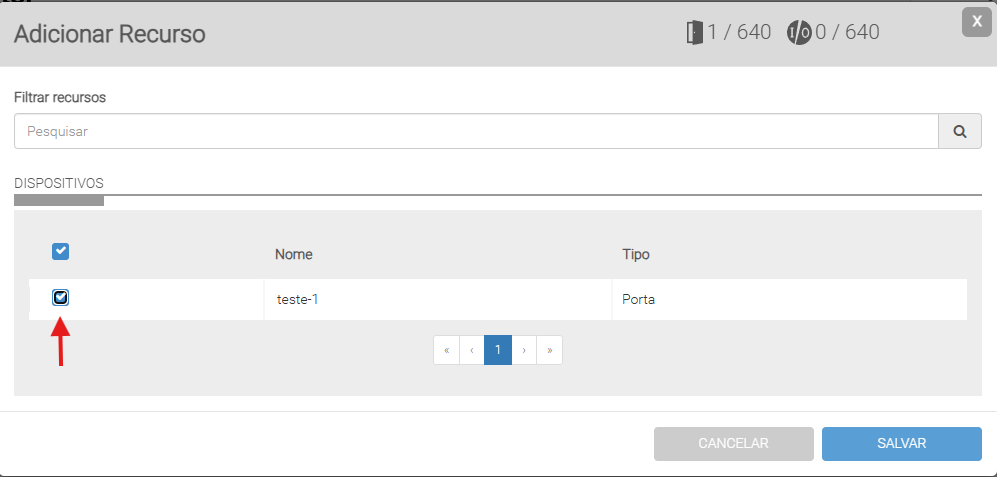Focus the Pesquisar search field
997x477 pixels.
[476, 131]
